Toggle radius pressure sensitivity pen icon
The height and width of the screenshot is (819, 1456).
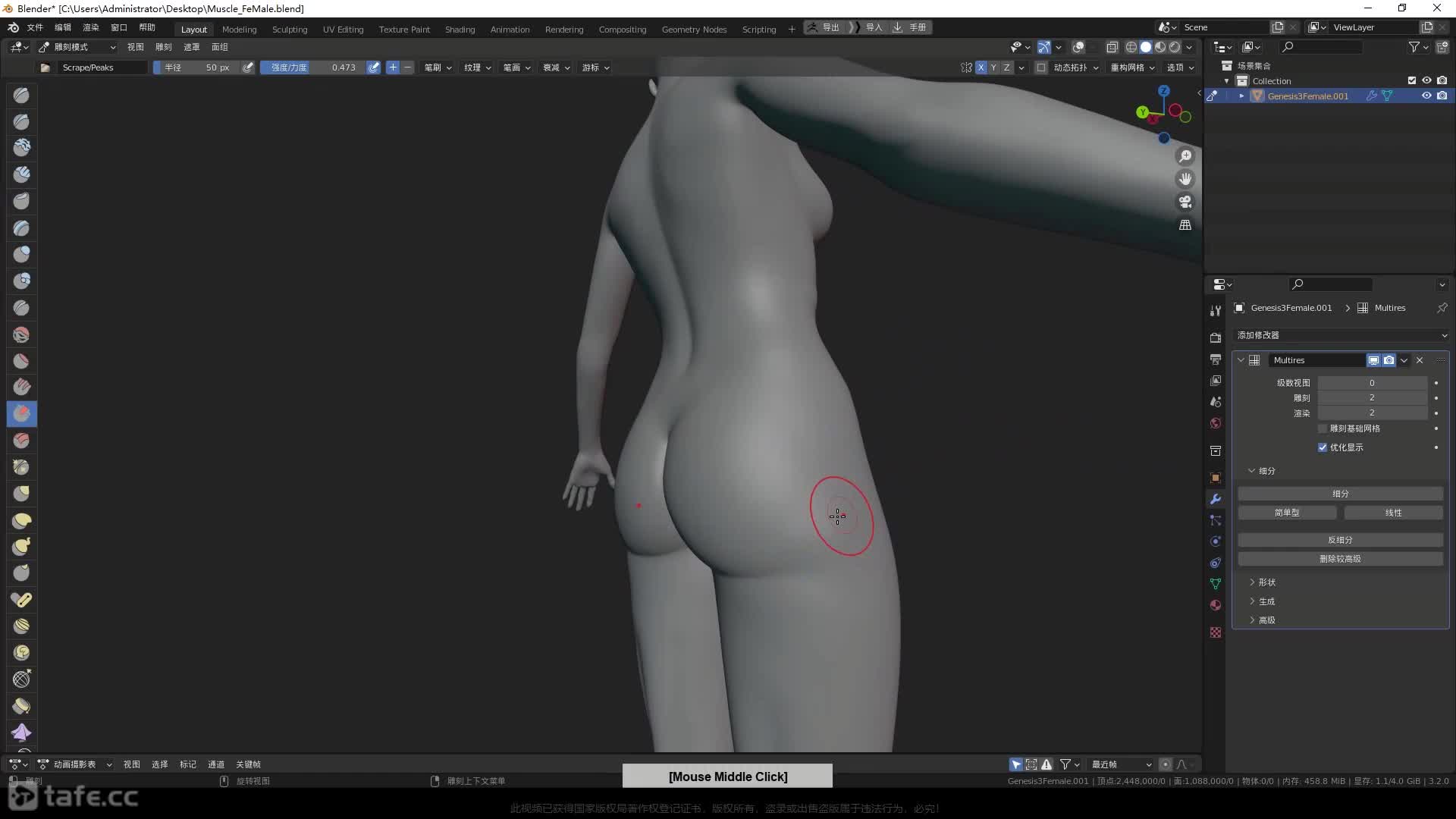coord(248,67)
